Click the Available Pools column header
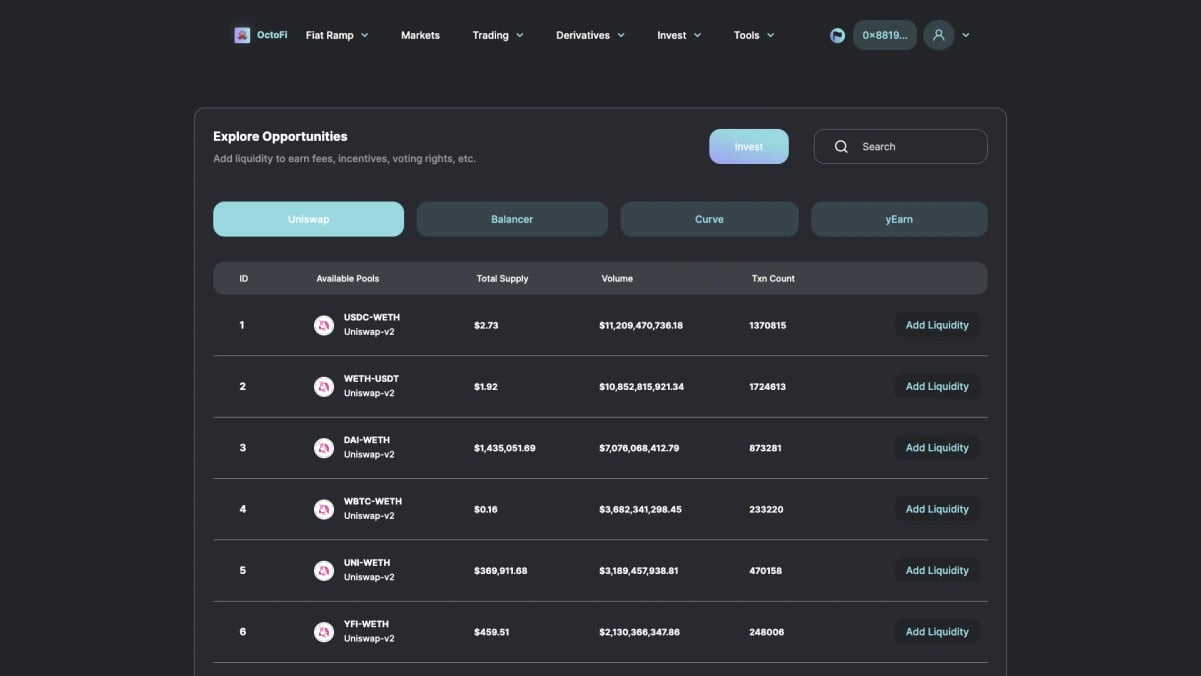Screen dimensions: 1201x676 pos(348,278)
